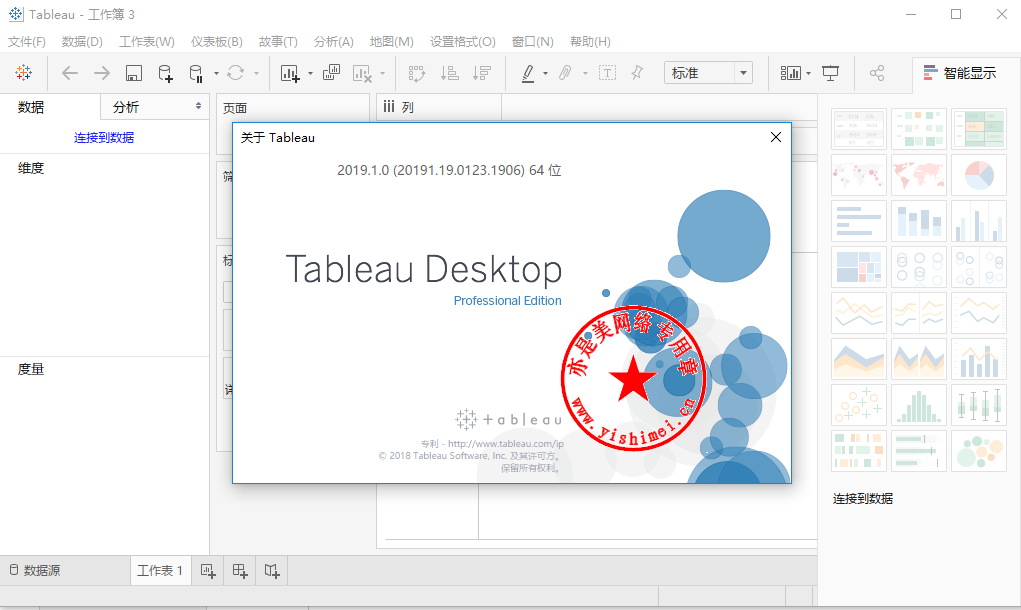Open the group members dropdown arrow
The height and width of the screenshot is (610, 1021).
click(x=585, y=74)
